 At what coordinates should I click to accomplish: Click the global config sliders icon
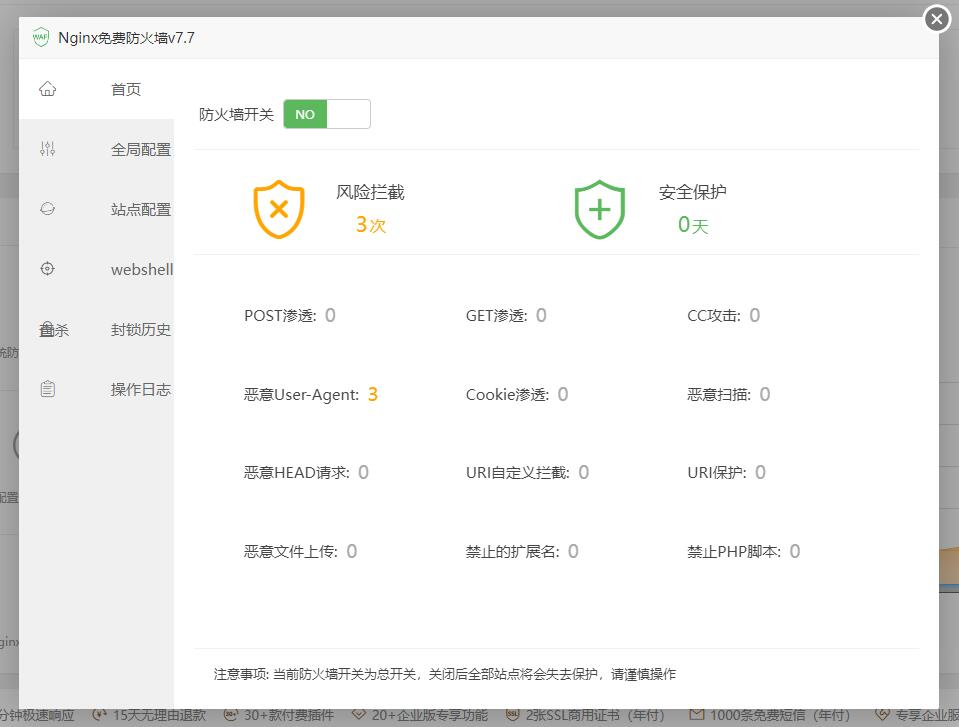point(47,149)
